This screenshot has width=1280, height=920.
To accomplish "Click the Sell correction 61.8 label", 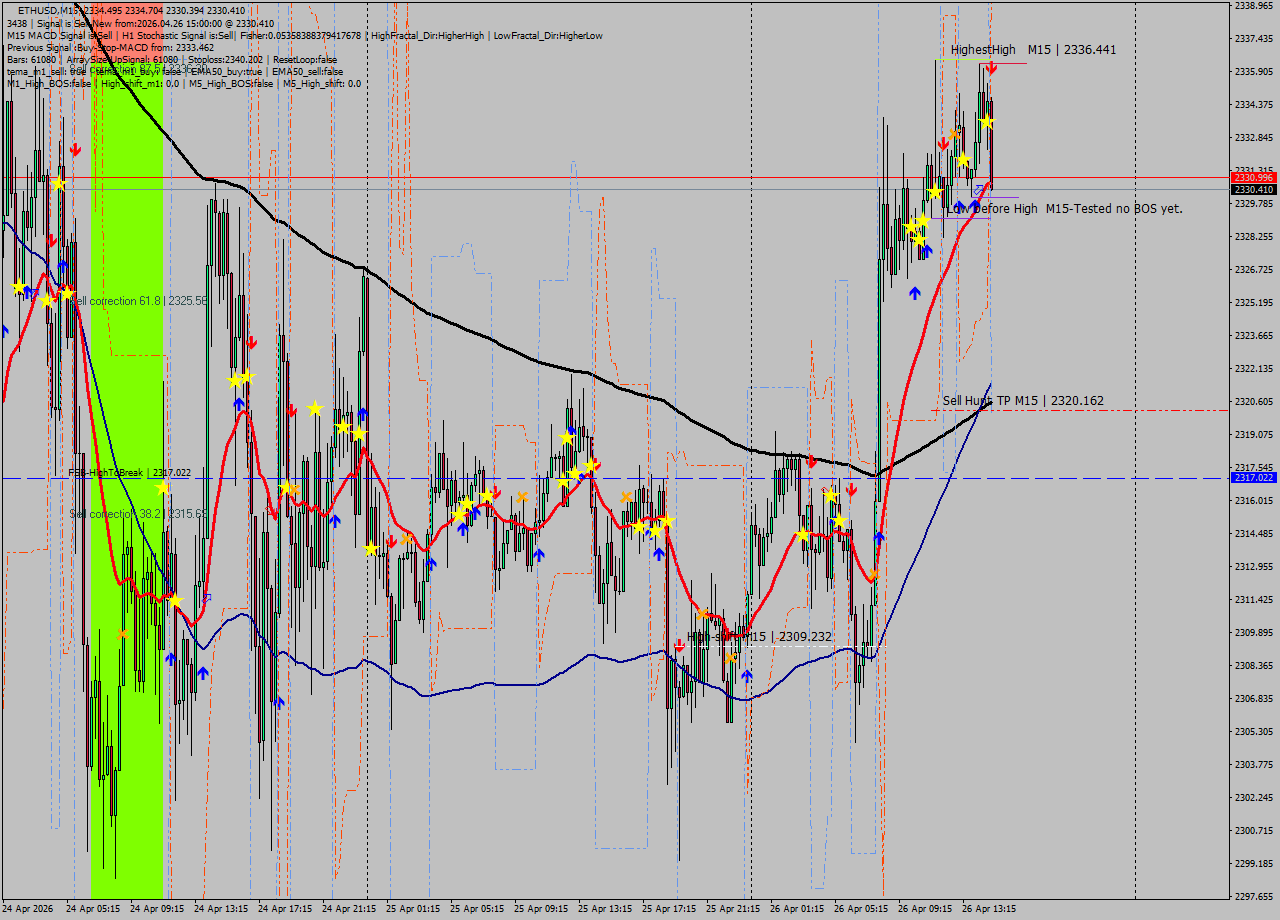I will coord(138,300).
